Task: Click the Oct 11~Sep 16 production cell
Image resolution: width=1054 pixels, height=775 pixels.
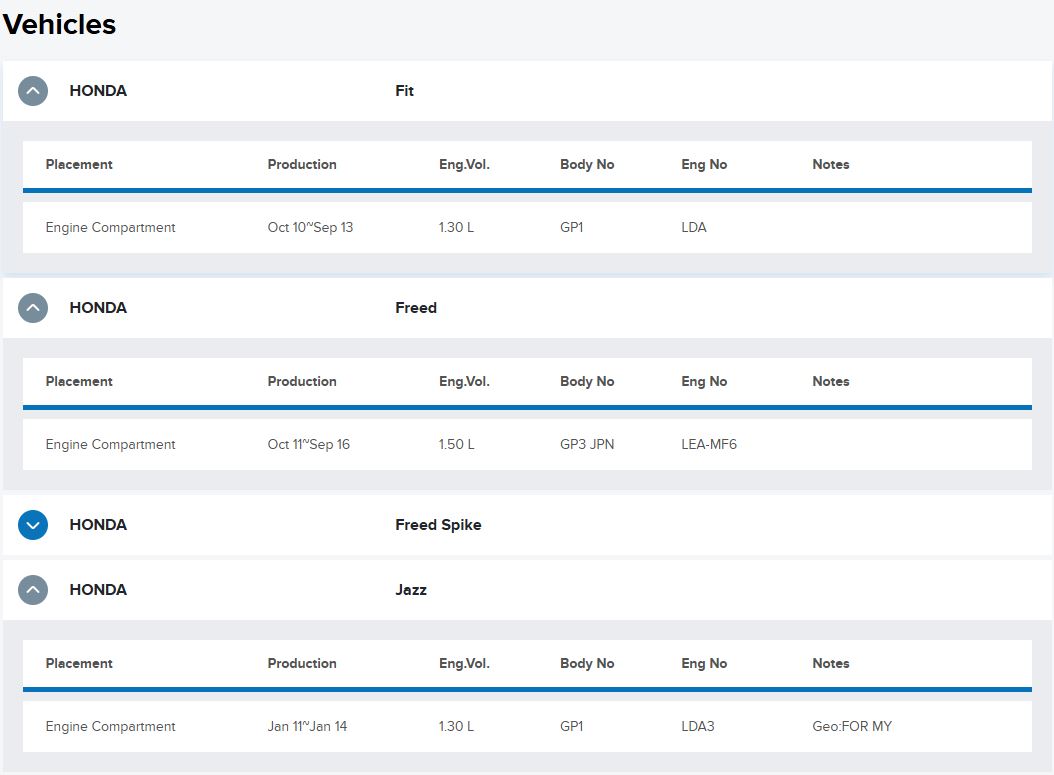Action: coord(309,444)
